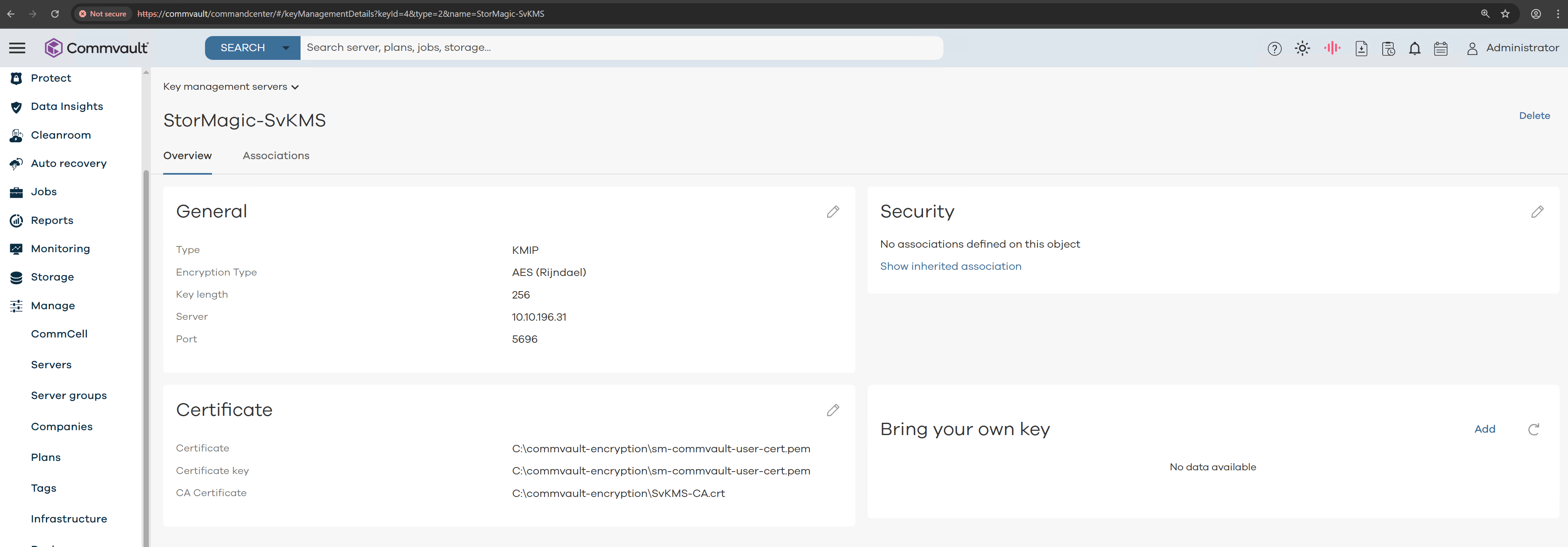The image size is (1568, 547).
Task: Expand Key management servers breadcrumb dropdown
Action: (x=294, y=88)
